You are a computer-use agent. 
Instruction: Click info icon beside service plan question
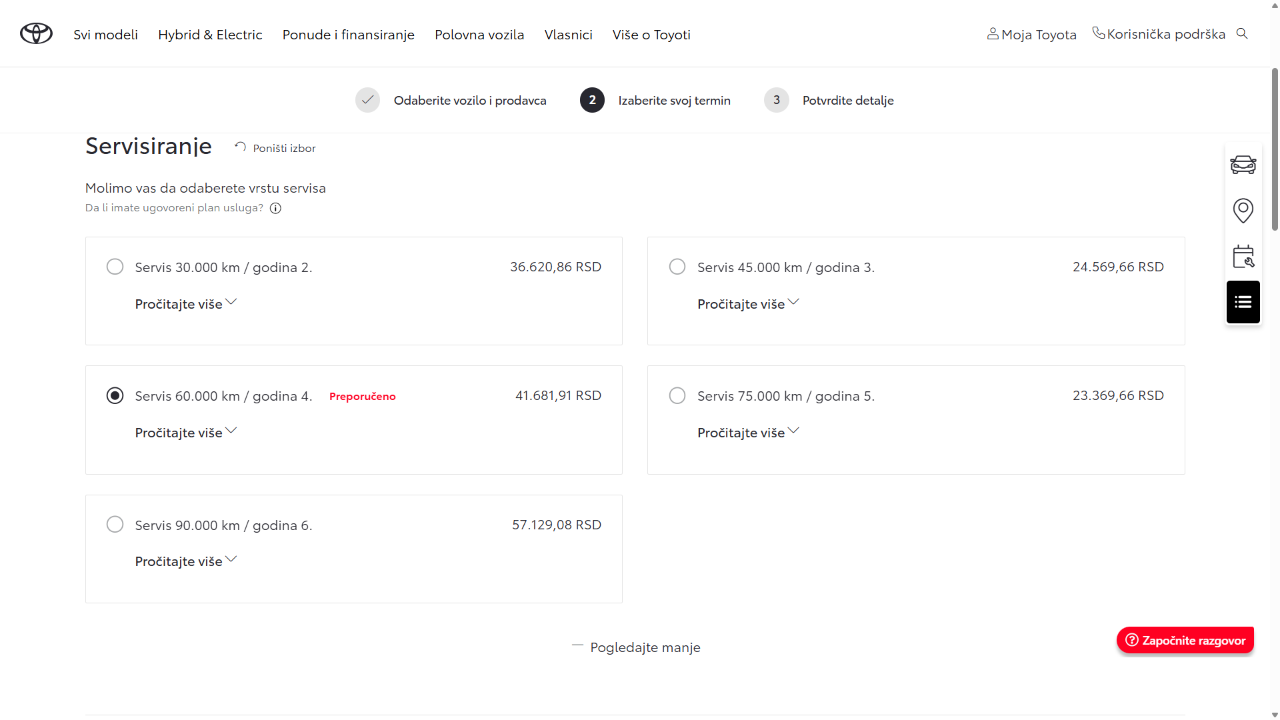click(x=276, y=209)
